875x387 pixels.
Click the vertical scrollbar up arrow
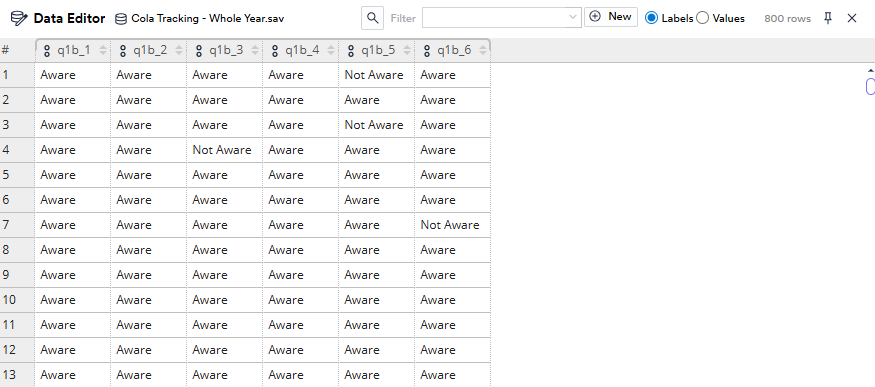871,71
